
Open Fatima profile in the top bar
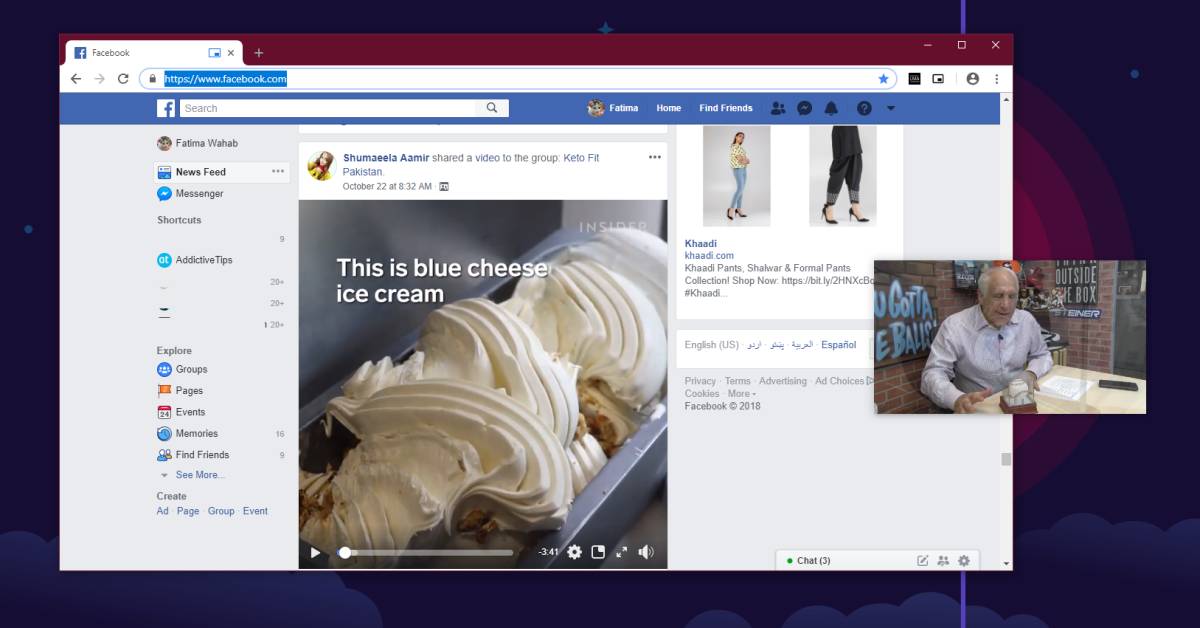click(613, 108)
